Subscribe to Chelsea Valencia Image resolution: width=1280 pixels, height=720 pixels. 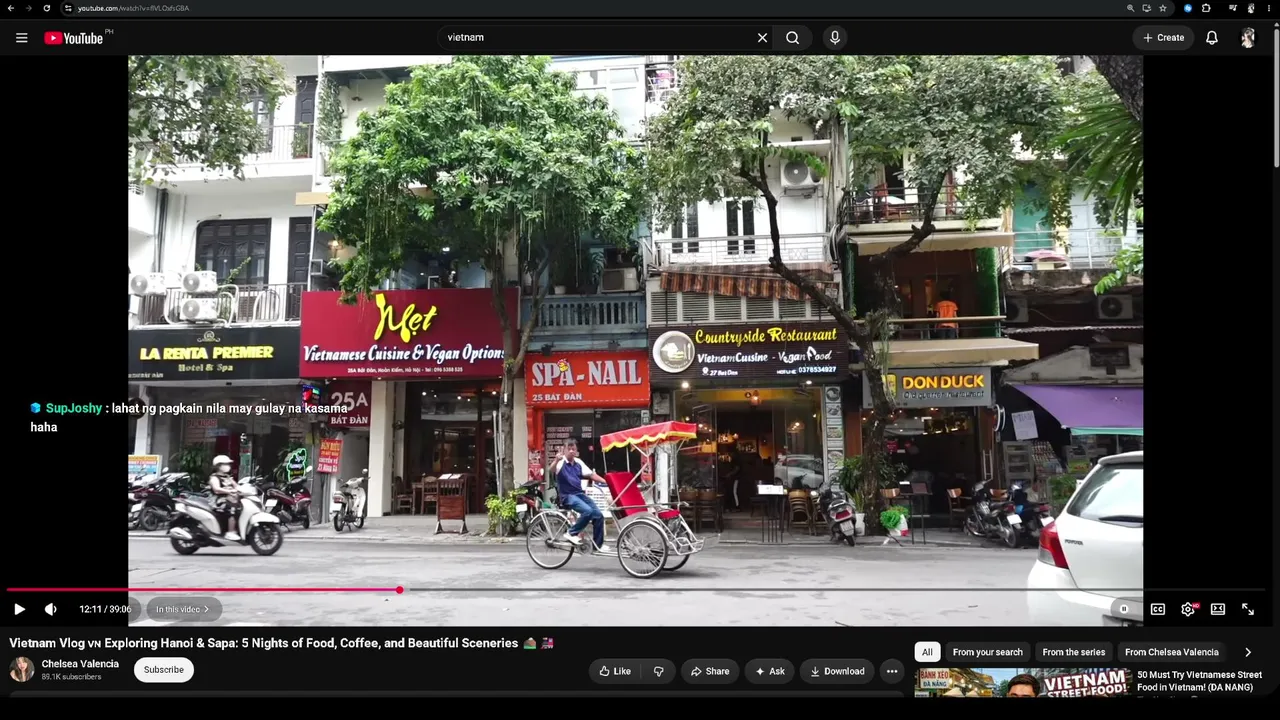tap(164, 670)
